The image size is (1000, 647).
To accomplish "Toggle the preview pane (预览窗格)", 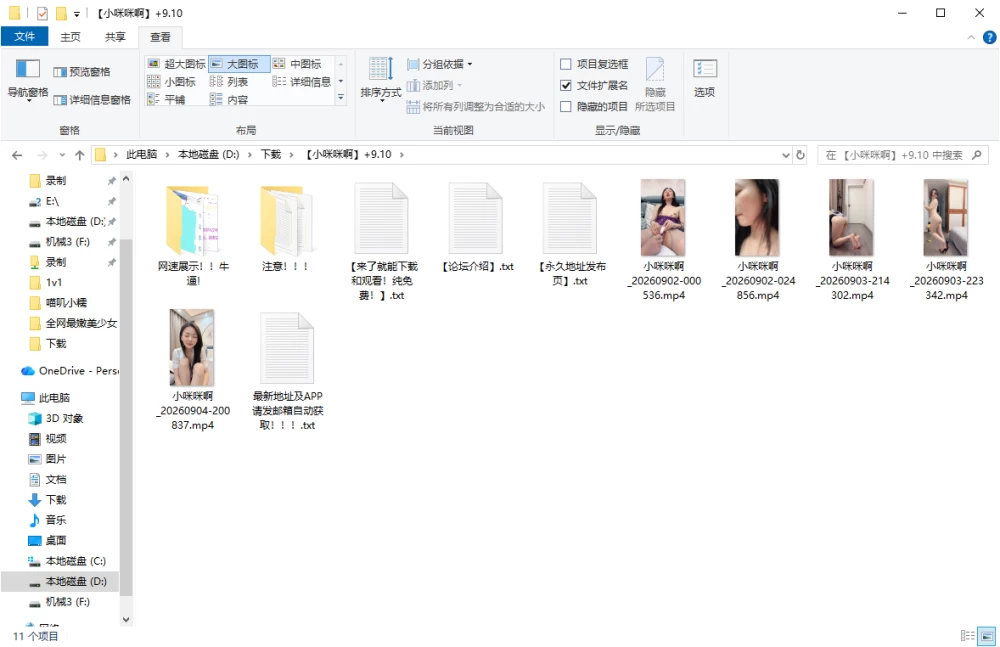I will 82,71.
